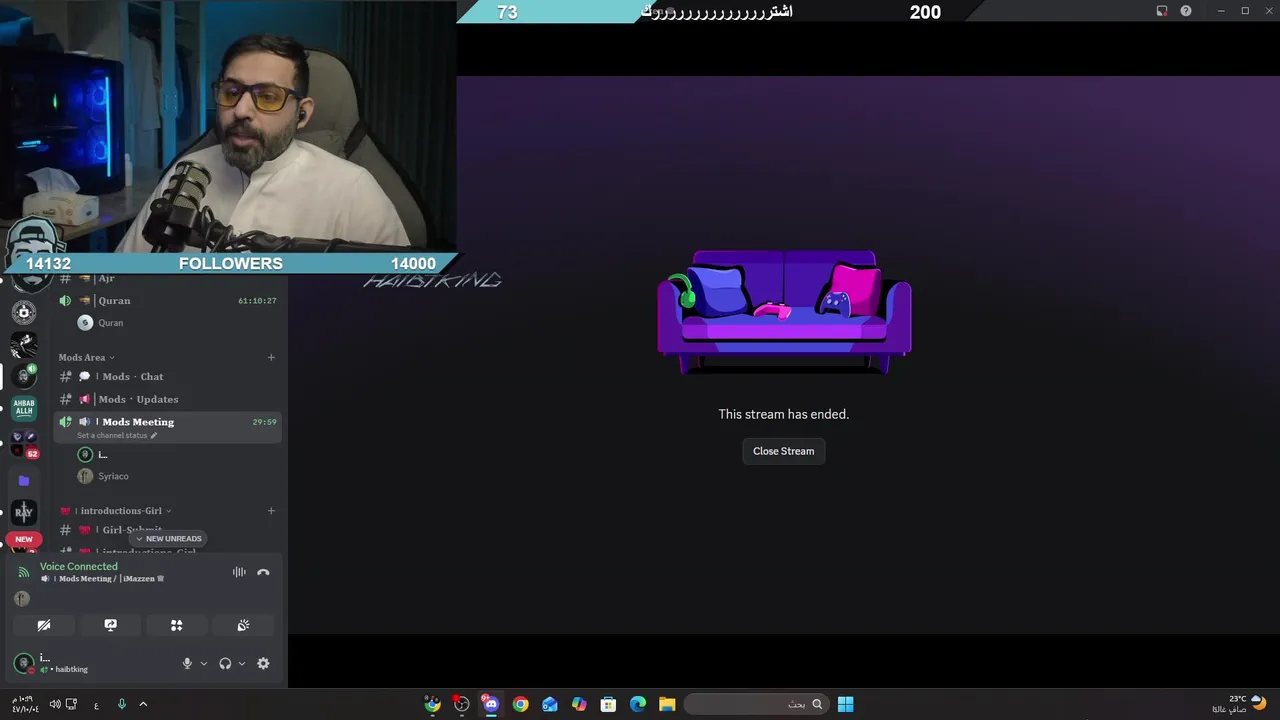Open the Windows Start menu
The image size is (1280, 720).
pyautogui.click(x=845, y=704)
